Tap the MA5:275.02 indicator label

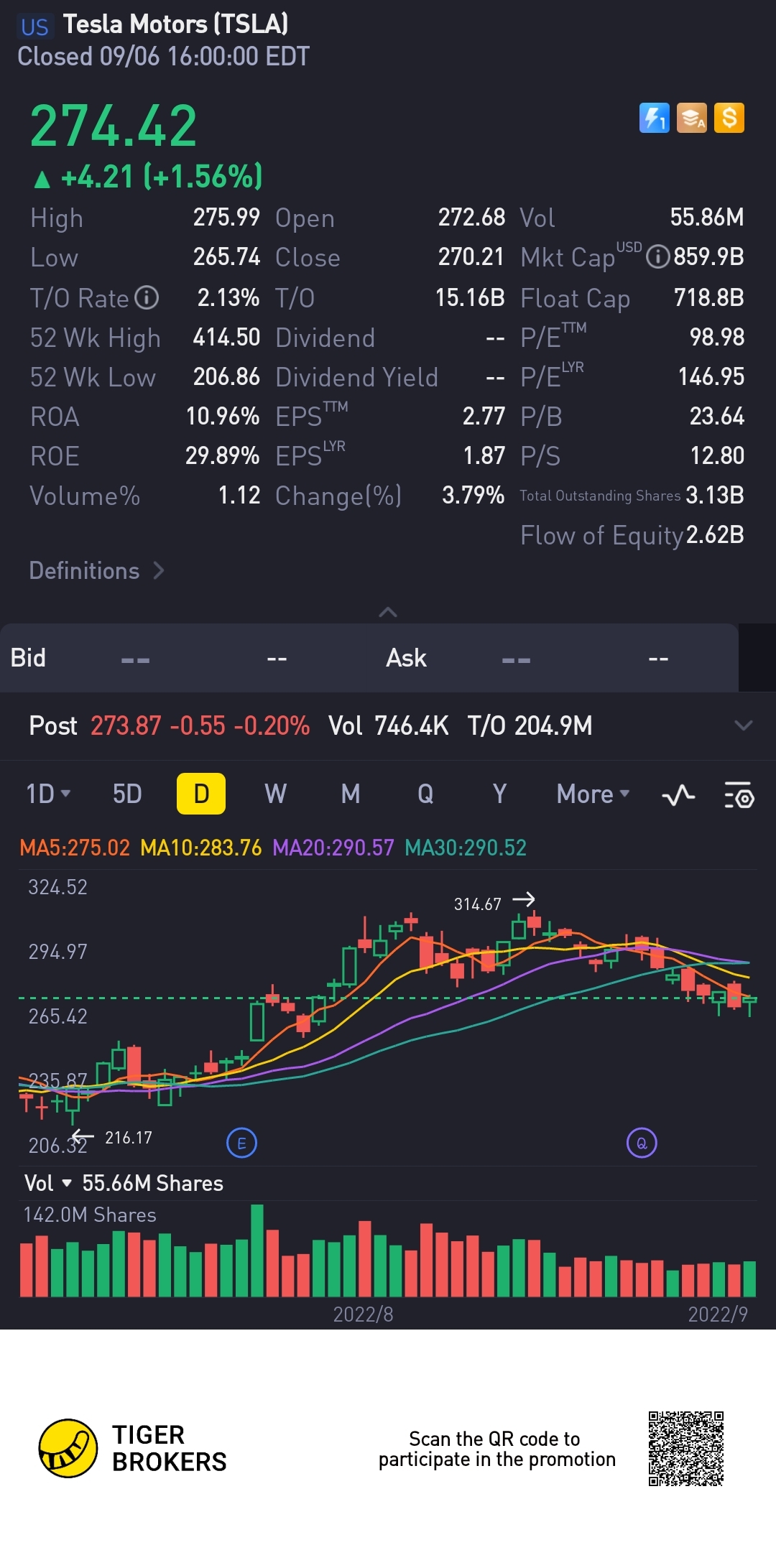75,848
